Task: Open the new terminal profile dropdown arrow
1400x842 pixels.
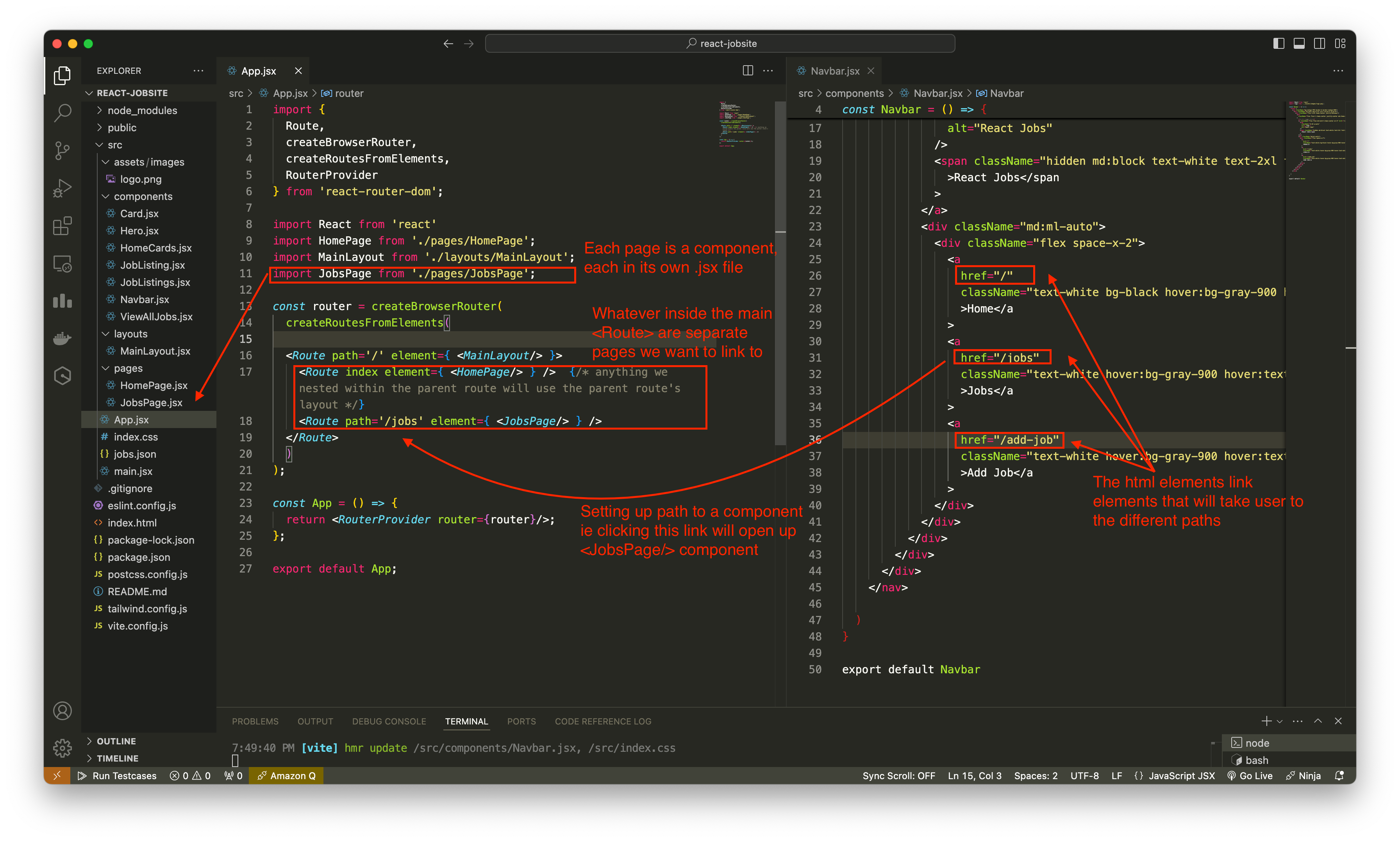Action: pos(1279,722)
